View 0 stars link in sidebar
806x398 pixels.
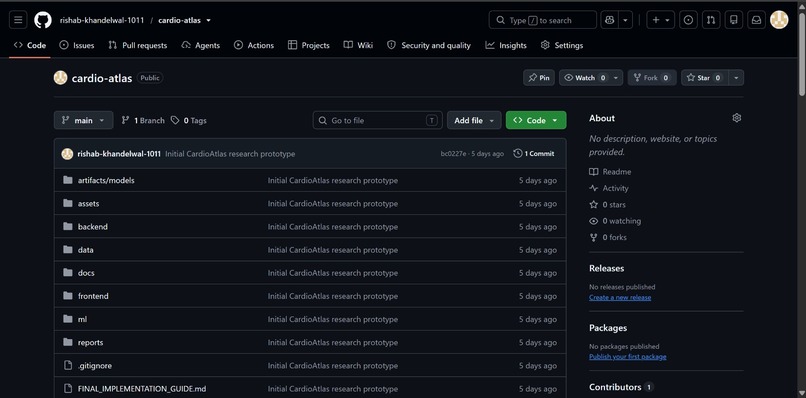coord(608,205)
